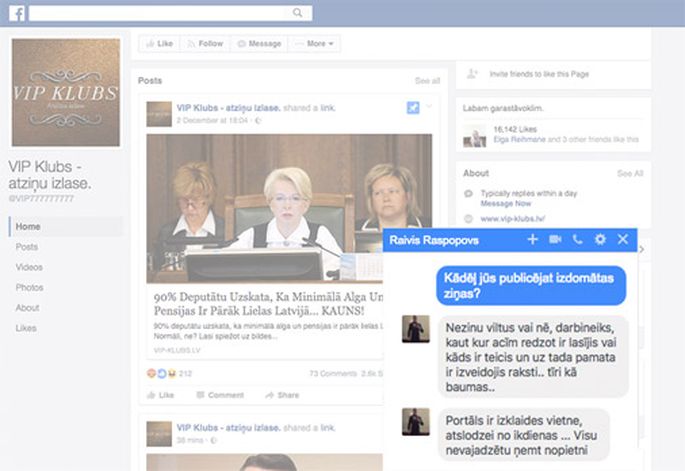The height and width of the screenshot is (471, 685).
Task: Open the Likes section in sidebar
Action: pos(26,328)
